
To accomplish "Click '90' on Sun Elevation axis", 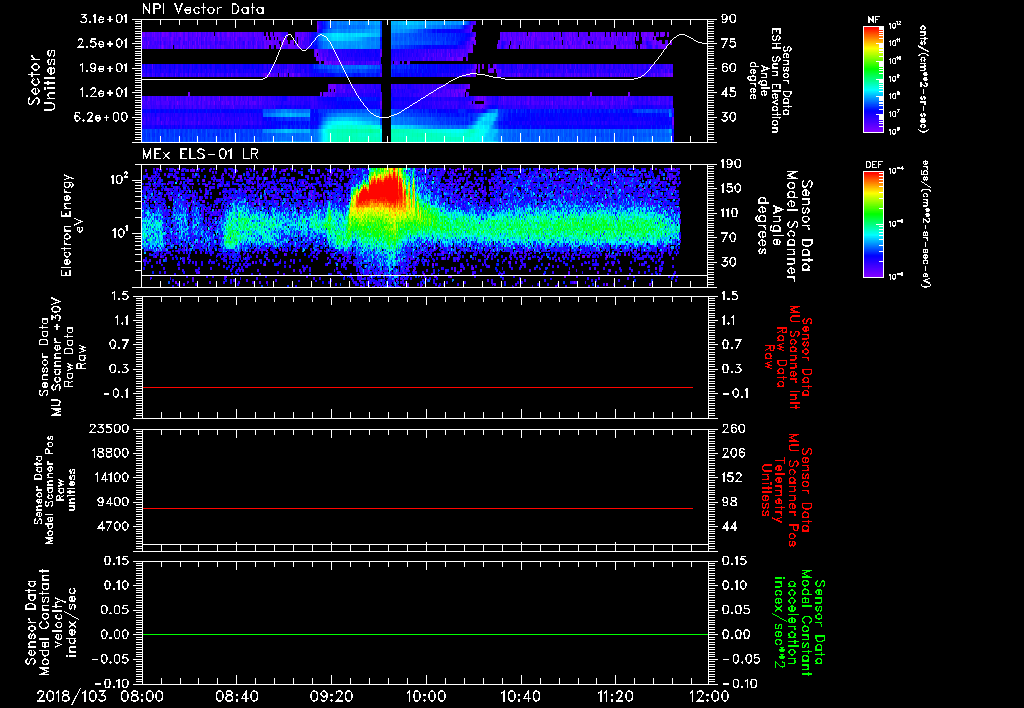I will coord(729,19).
